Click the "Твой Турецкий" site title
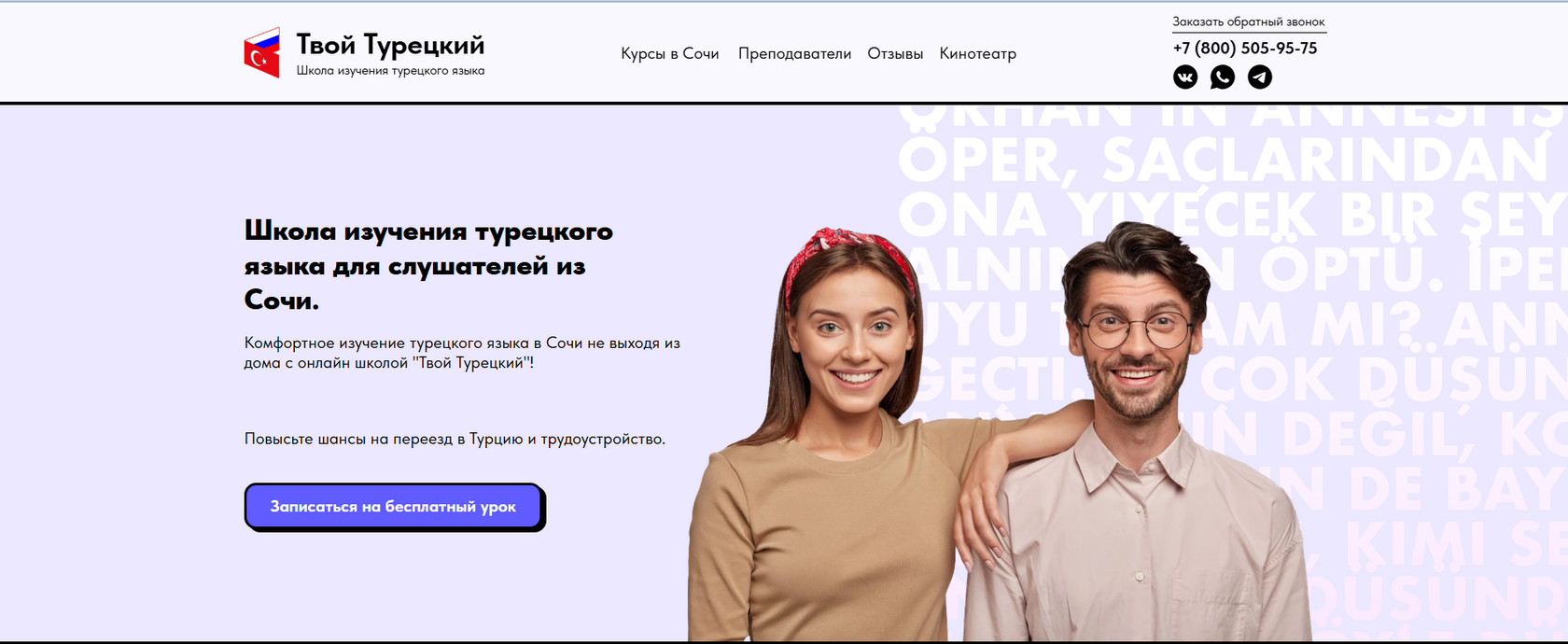This screenshot has height=644, width=1568. 390,44
